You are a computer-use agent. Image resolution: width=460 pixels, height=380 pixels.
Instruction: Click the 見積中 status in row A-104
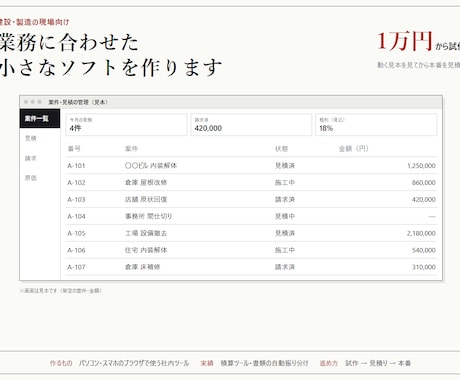pos(285,216)
